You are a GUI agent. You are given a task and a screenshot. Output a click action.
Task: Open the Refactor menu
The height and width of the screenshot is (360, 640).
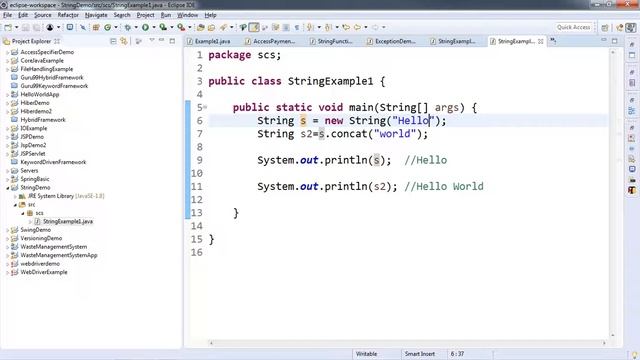pos(68,15)
